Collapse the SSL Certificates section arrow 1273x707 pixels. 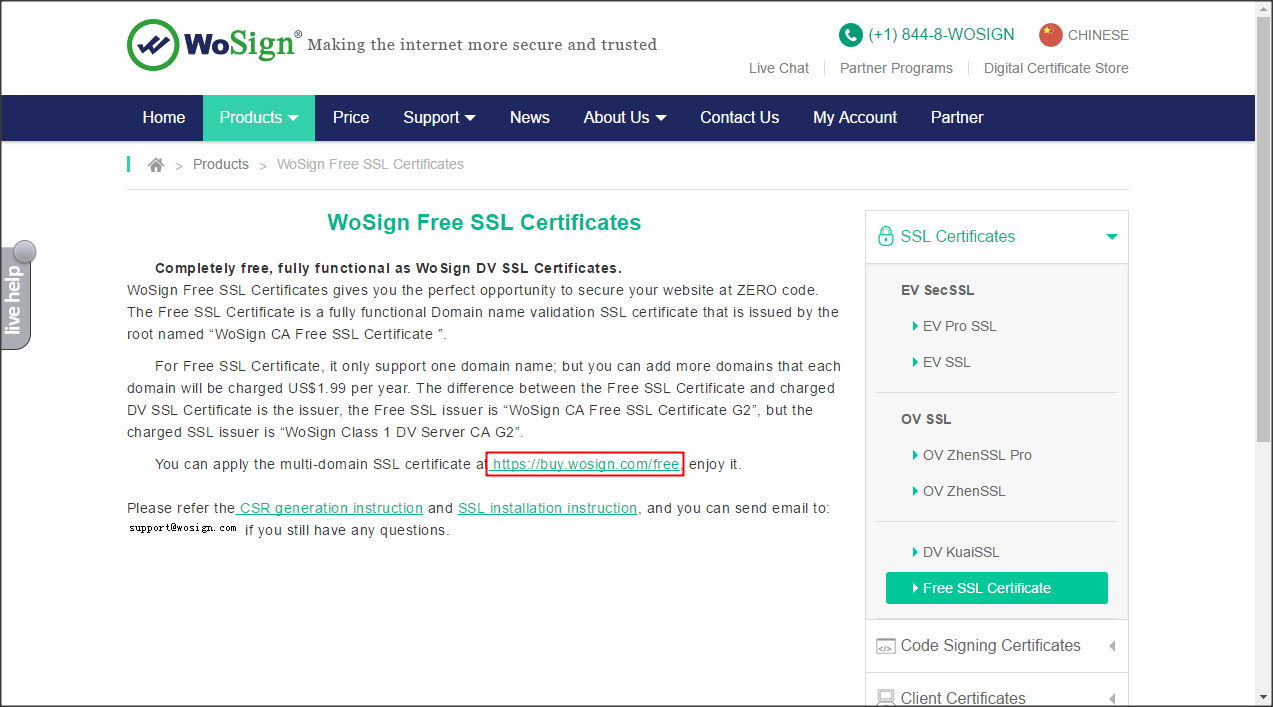pos(1111,237)
